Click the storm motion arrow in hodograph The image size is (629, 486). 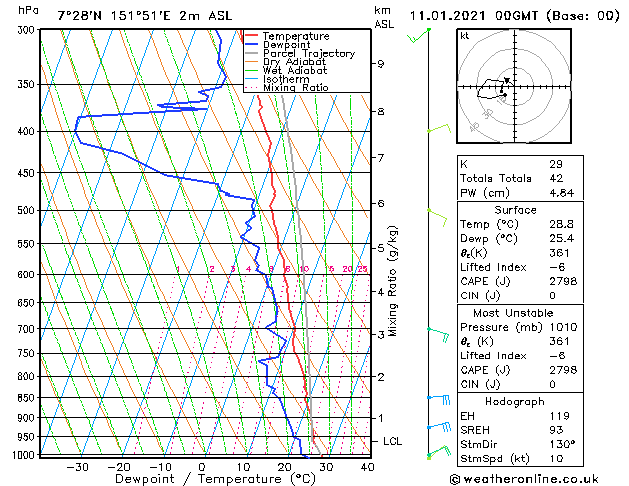pos(507,81)
